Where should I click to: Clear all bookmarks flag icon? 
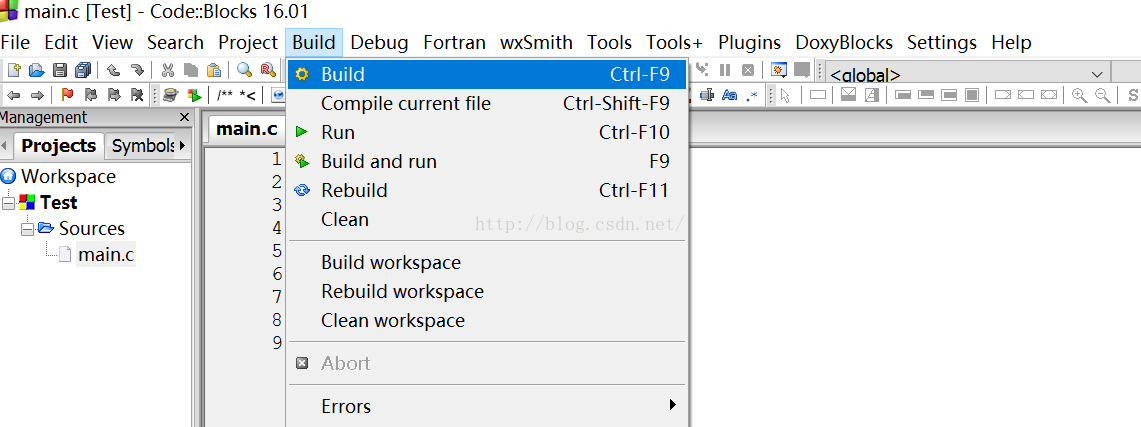pos(137,95)
